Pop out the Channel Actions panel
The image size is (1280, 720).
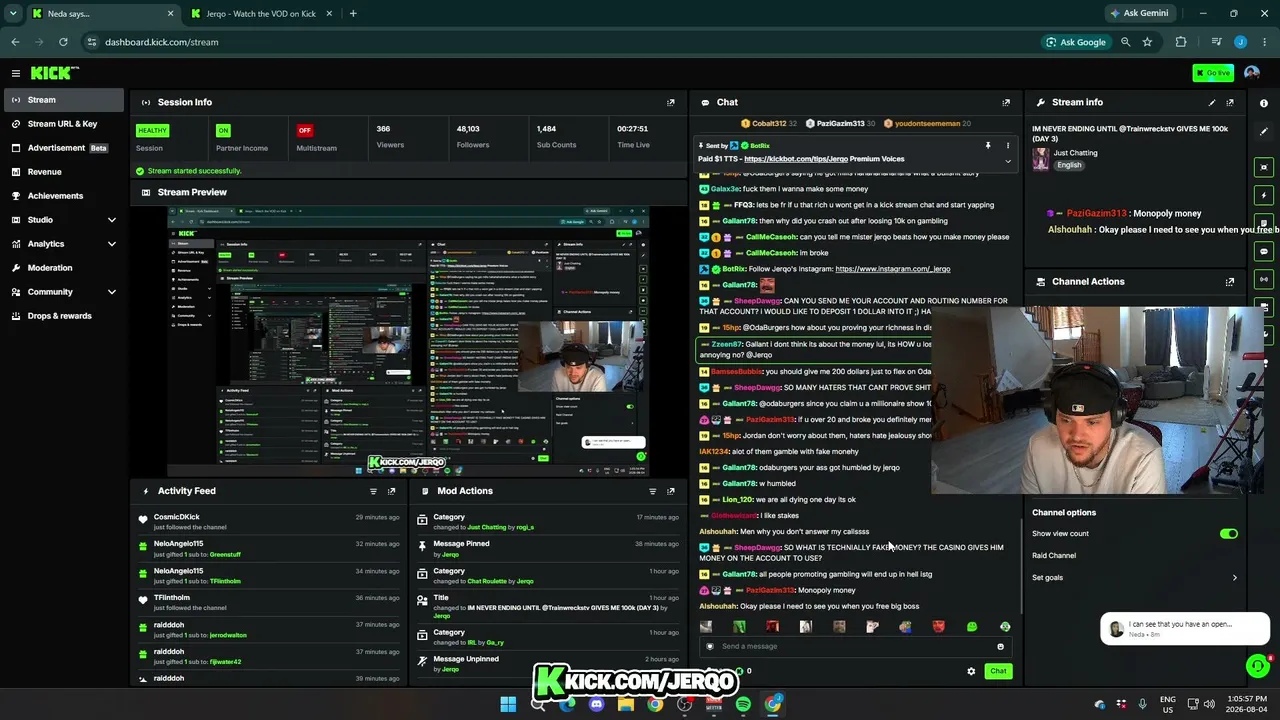(1230, 282)
